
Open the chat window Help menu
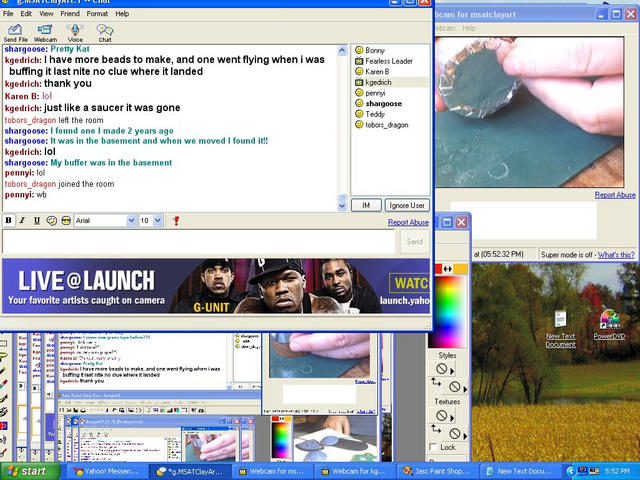point(122,13)
